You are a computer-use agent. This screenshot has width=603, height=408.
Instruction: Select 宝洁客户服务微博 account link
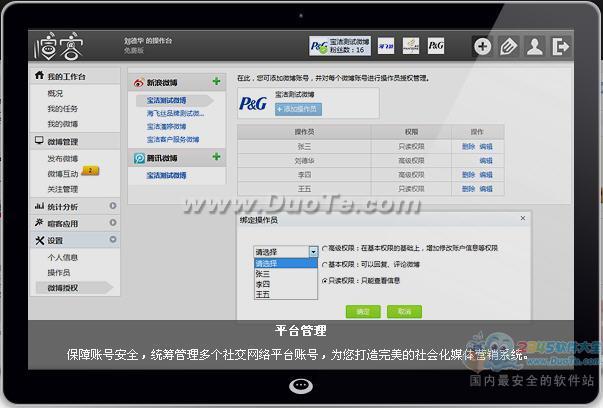pyautogui.click(x=173, y=139)
